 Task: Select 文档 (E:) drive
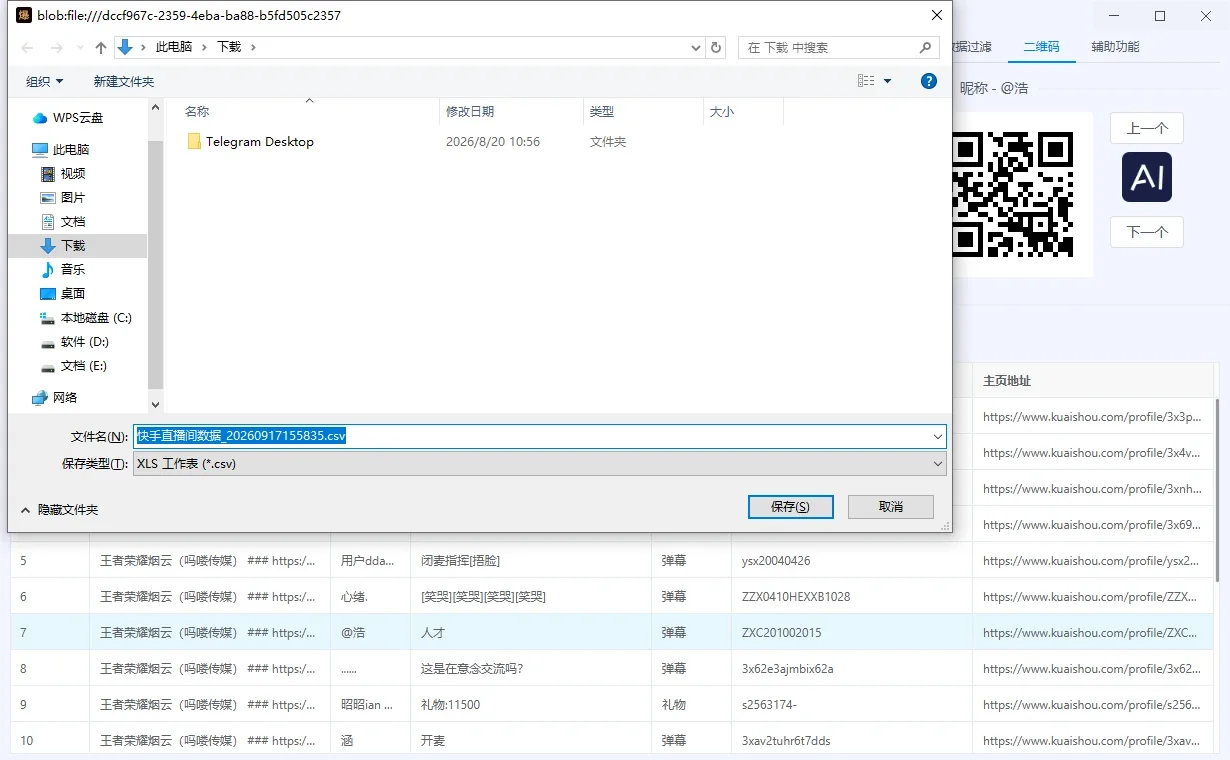point(84,366)
